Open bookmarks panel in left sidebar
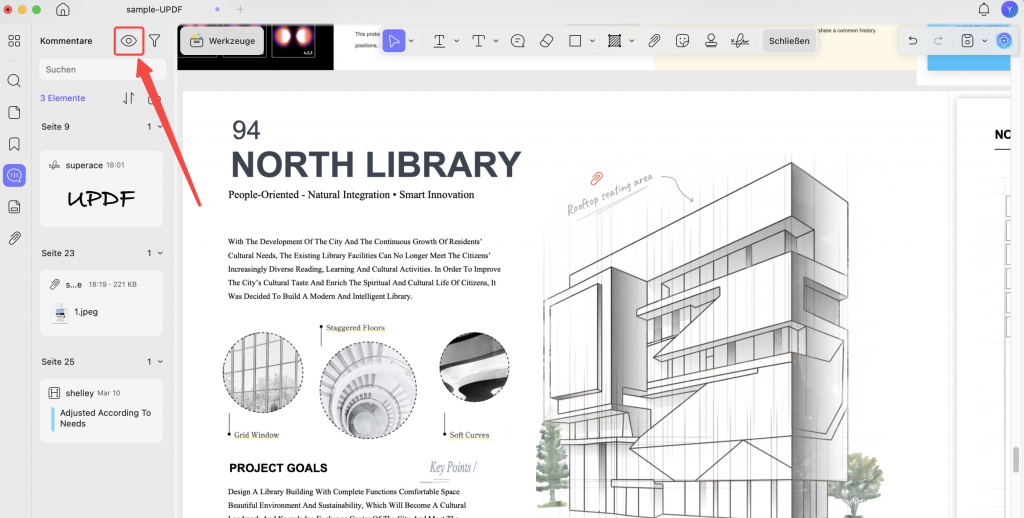Viewport: 1024px width, 518px height. click(14, 144)
